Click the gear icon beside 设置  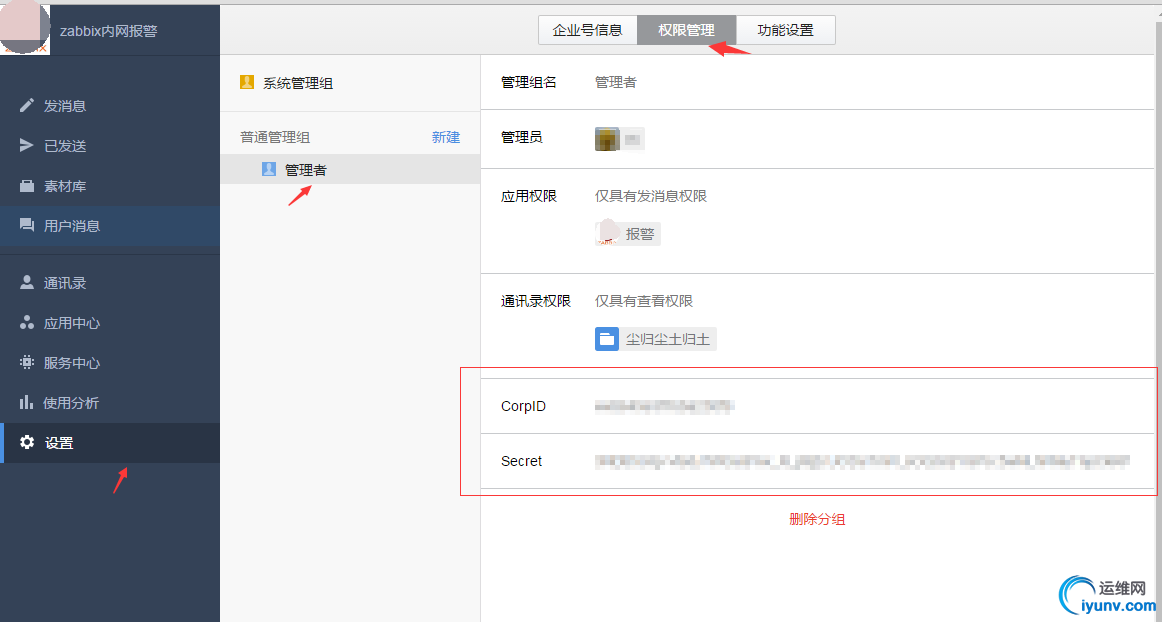[27, 443]
